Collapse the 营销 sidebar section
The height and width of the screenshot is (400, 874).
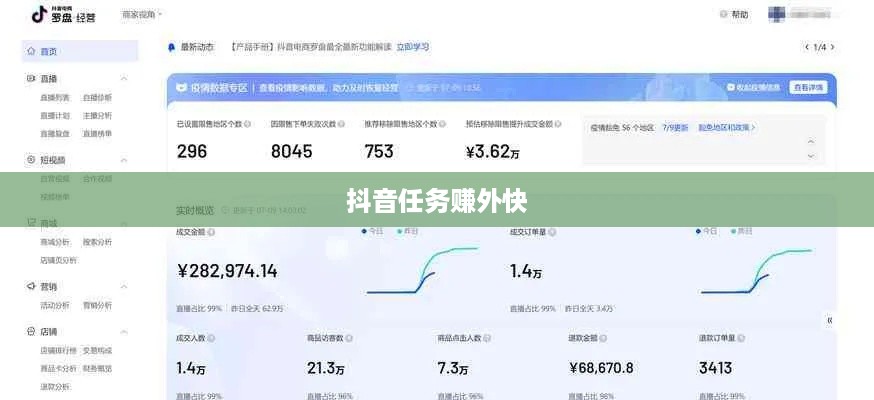click(x=124, y=286)
